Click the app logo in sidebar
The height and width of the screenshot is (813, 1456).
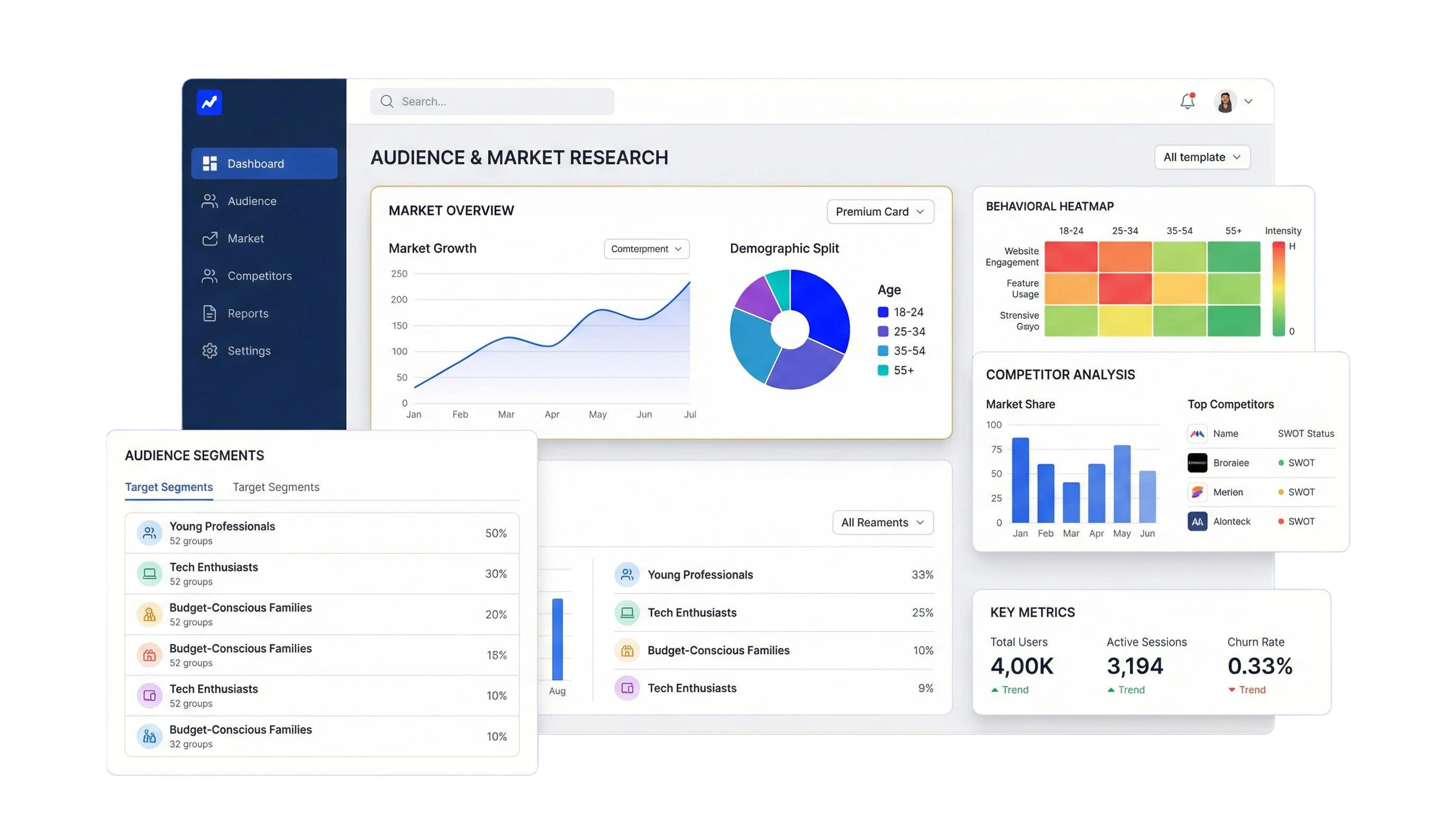[x=209, y=102]
